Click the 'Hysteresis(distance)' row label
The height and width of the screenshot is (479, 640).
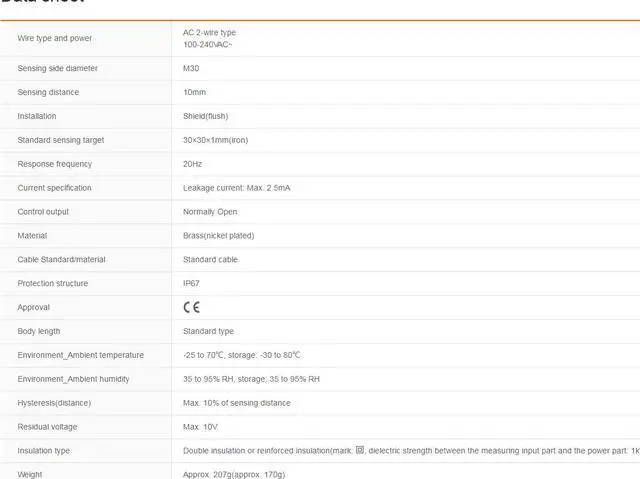54,403
